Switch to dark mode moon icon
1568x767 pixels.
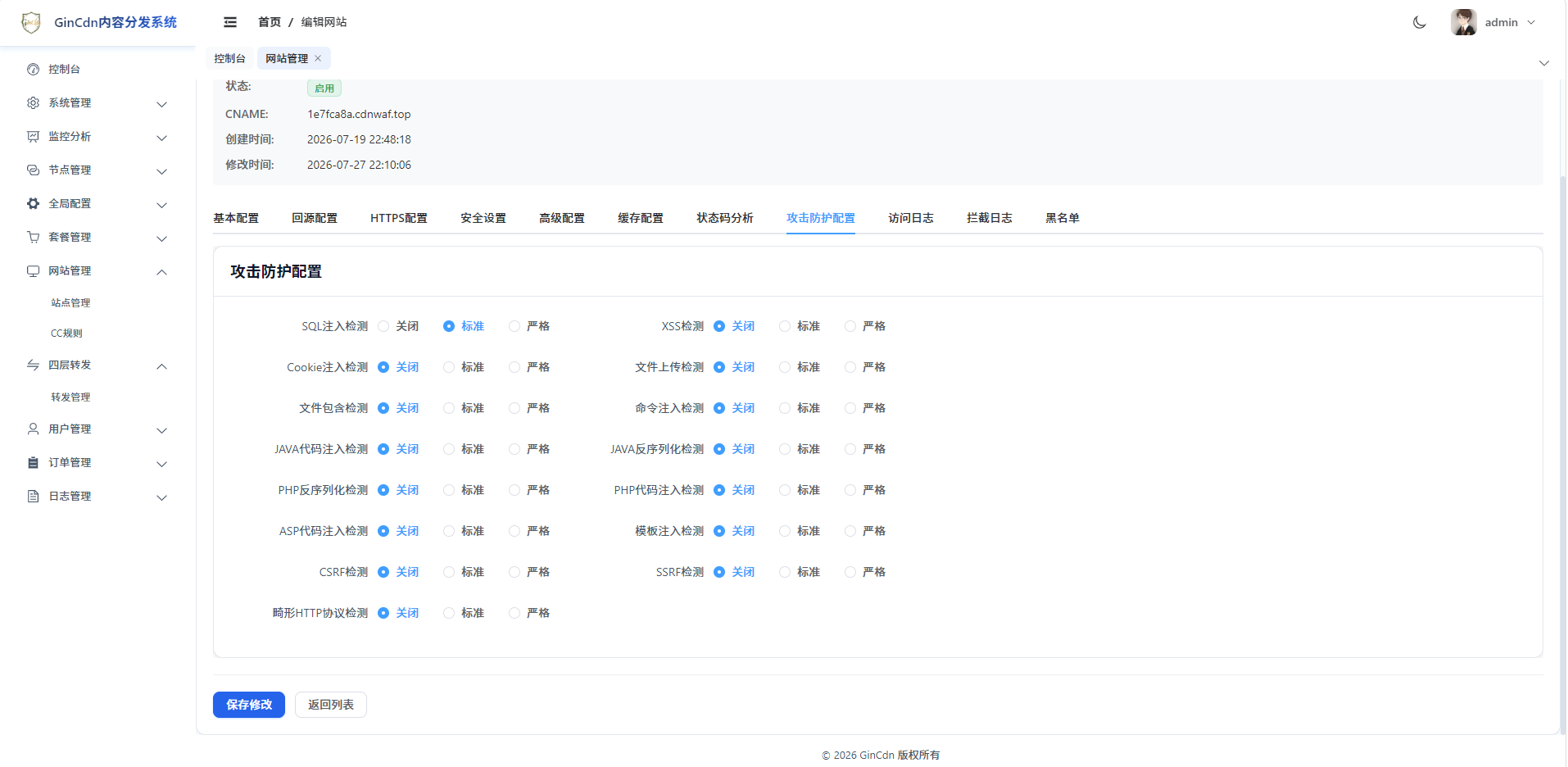click(1419, 22)
